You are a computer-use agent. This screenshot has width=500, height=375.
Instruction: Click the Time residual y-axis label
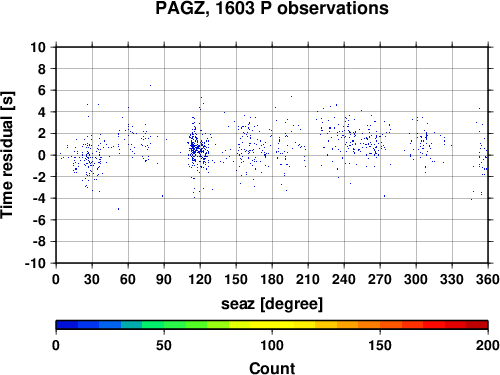coord(7,155)
